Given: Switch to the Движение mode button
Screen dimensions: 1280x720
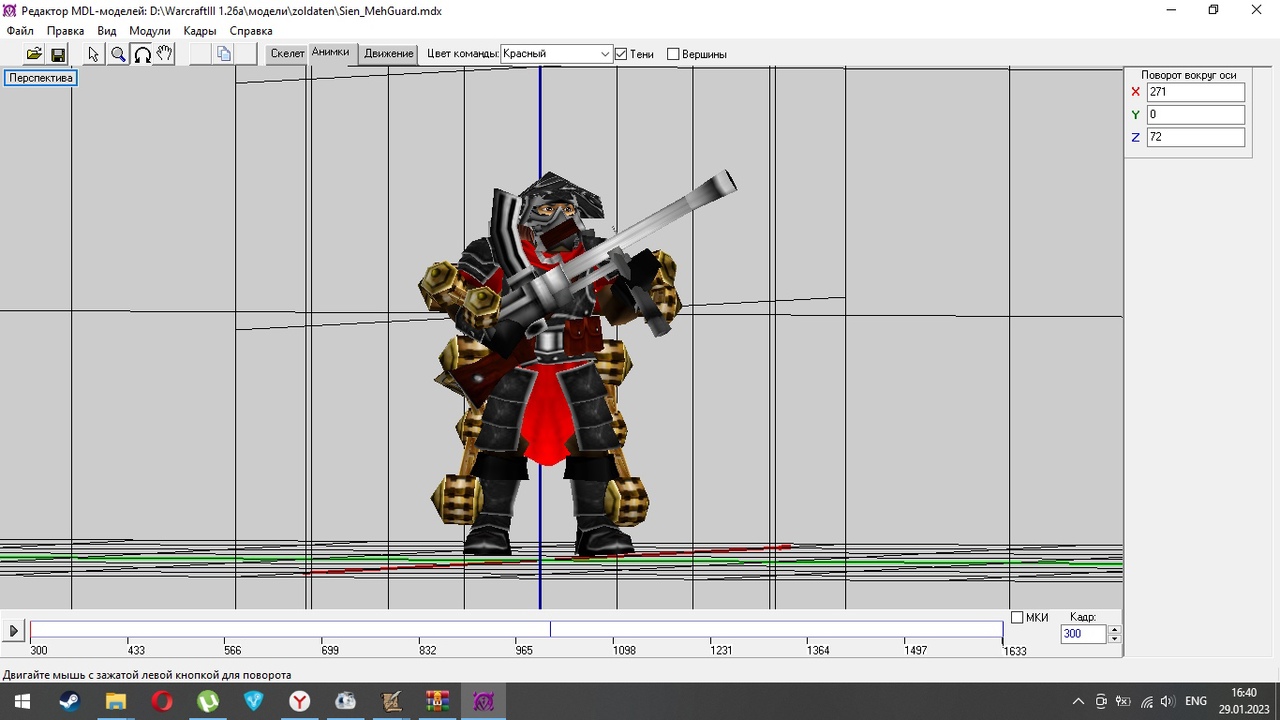Looking at the screenshot, I should pyautogui.click(x=389, y=54).
